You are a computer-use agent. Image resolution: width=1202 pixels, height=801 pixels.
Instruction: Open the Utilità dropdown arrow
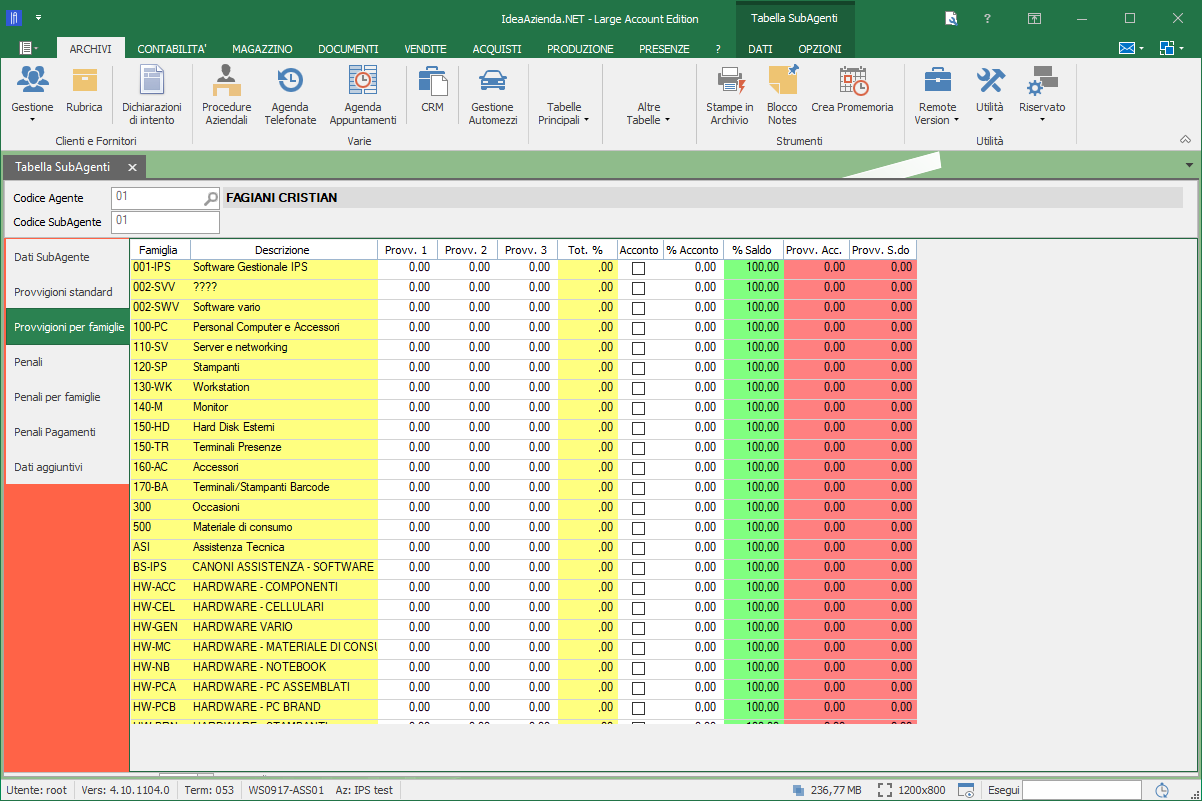point(990,120)
